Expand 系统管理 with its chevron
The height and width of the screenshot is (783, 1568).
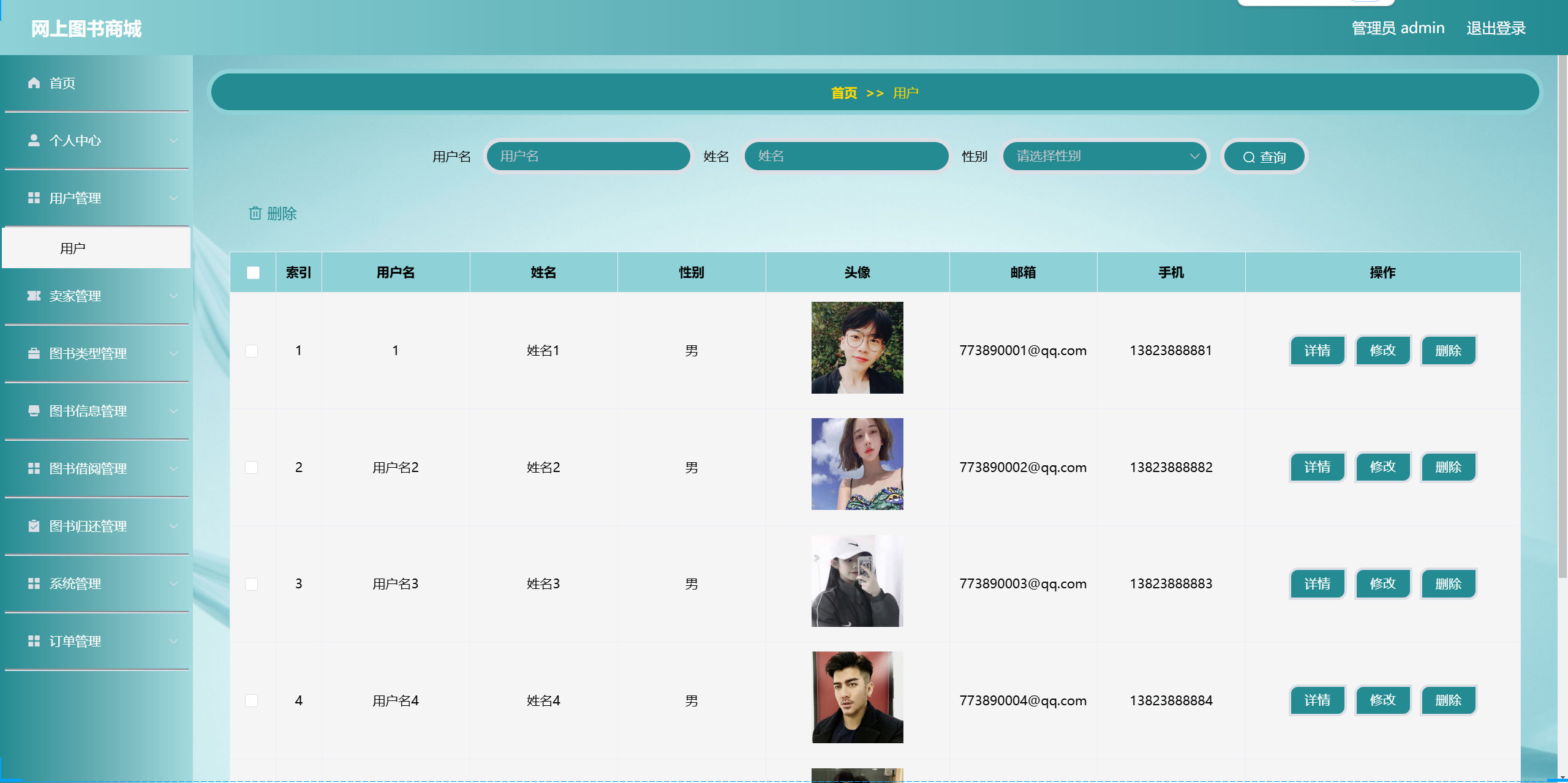click(x=174, y=583)
